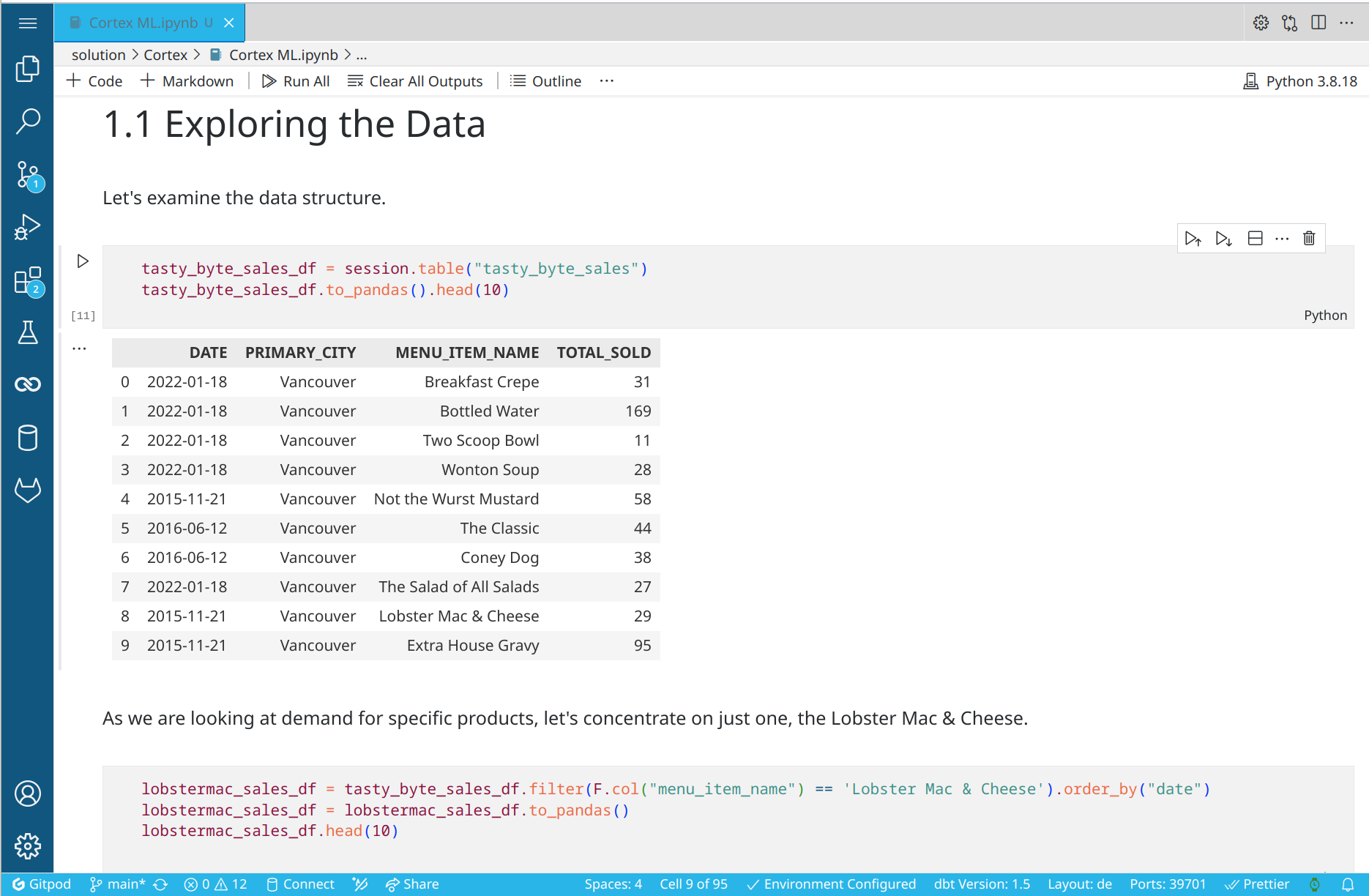Open the Search view in the sidebar

[27, 122]
